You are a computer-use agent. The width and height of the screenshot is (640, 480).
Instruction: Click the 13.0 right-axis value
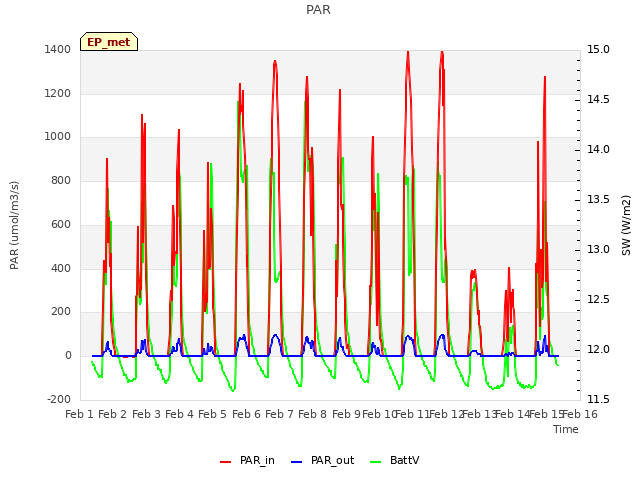pyautogui.click(x=598, y=249)
